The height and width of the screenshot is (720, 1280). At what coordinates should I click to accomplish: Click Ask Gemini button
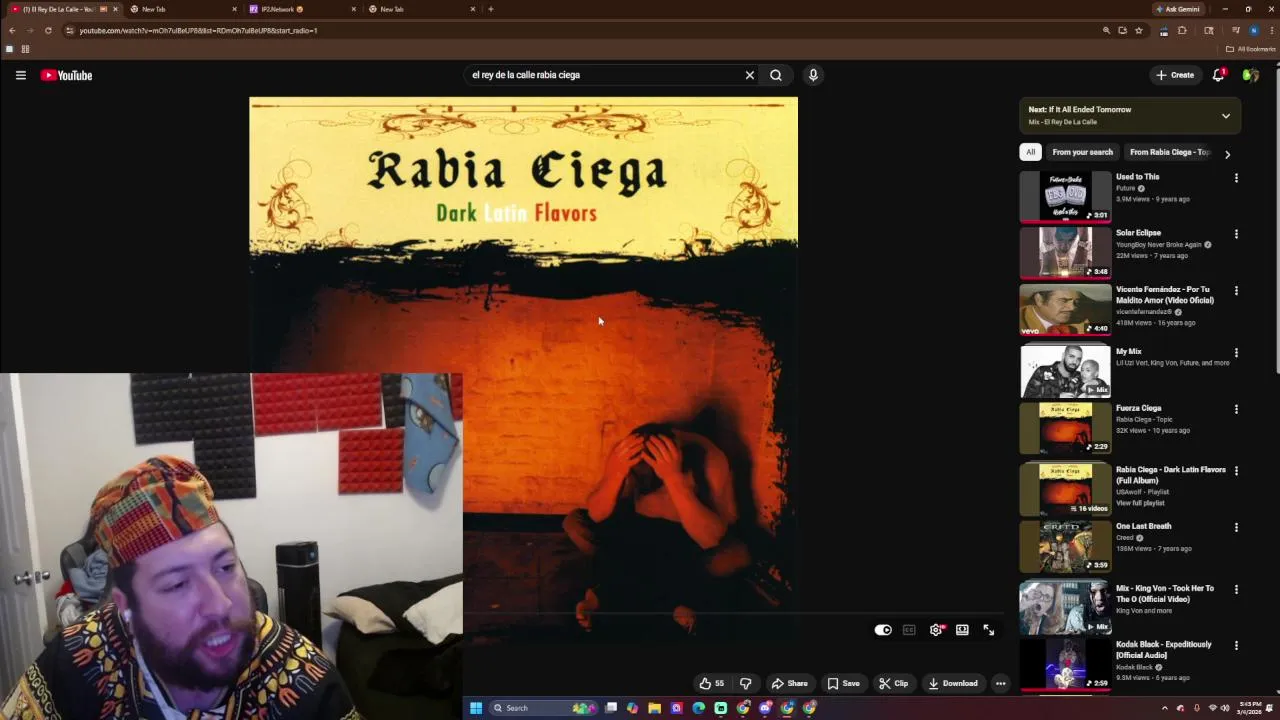point(1178,9)
